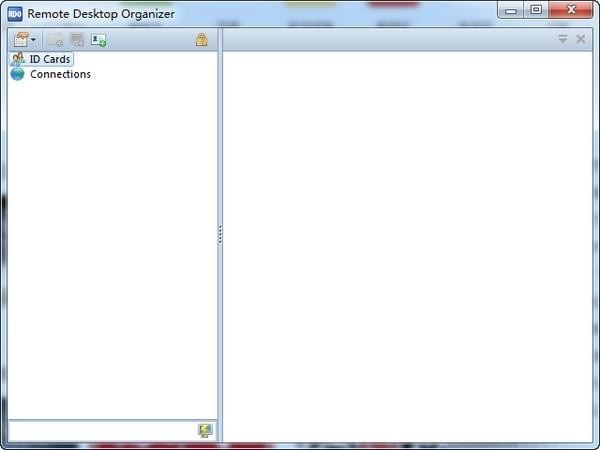The image size is (600, 450).
Task: Open the main menu dropdown in the toolbar
Action: (x=25, y=39)
